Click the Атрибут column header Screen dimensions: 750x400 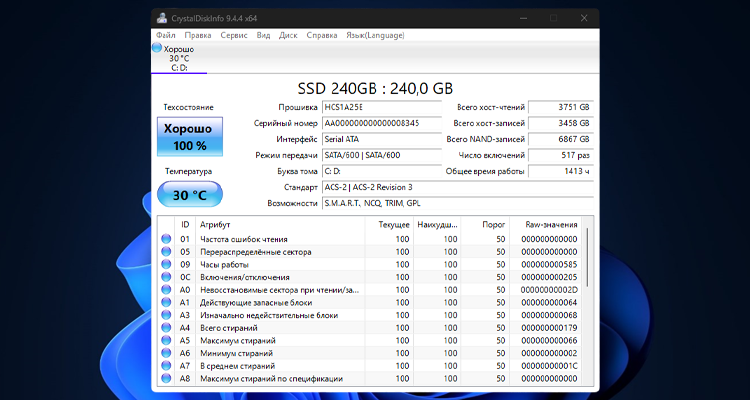click(280, 224)
